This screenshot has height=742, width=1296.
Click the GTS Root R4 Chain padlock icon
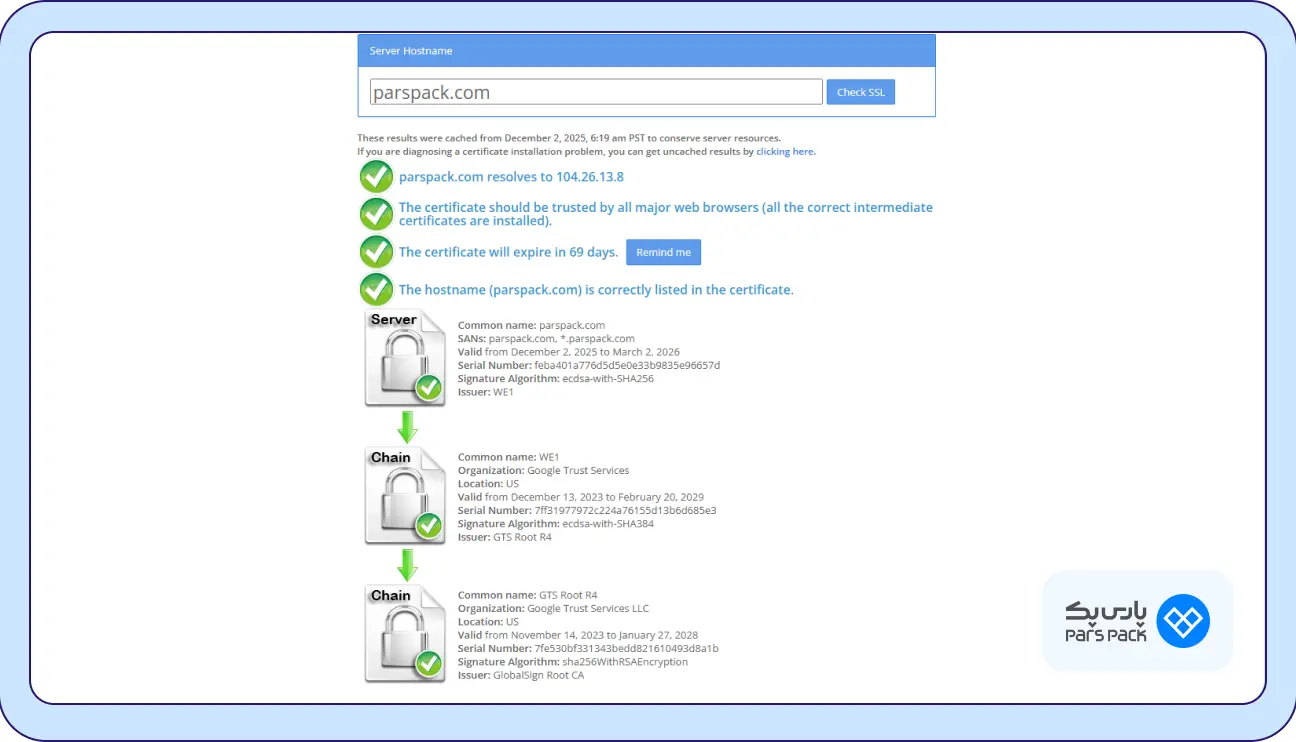click(405, 634)
